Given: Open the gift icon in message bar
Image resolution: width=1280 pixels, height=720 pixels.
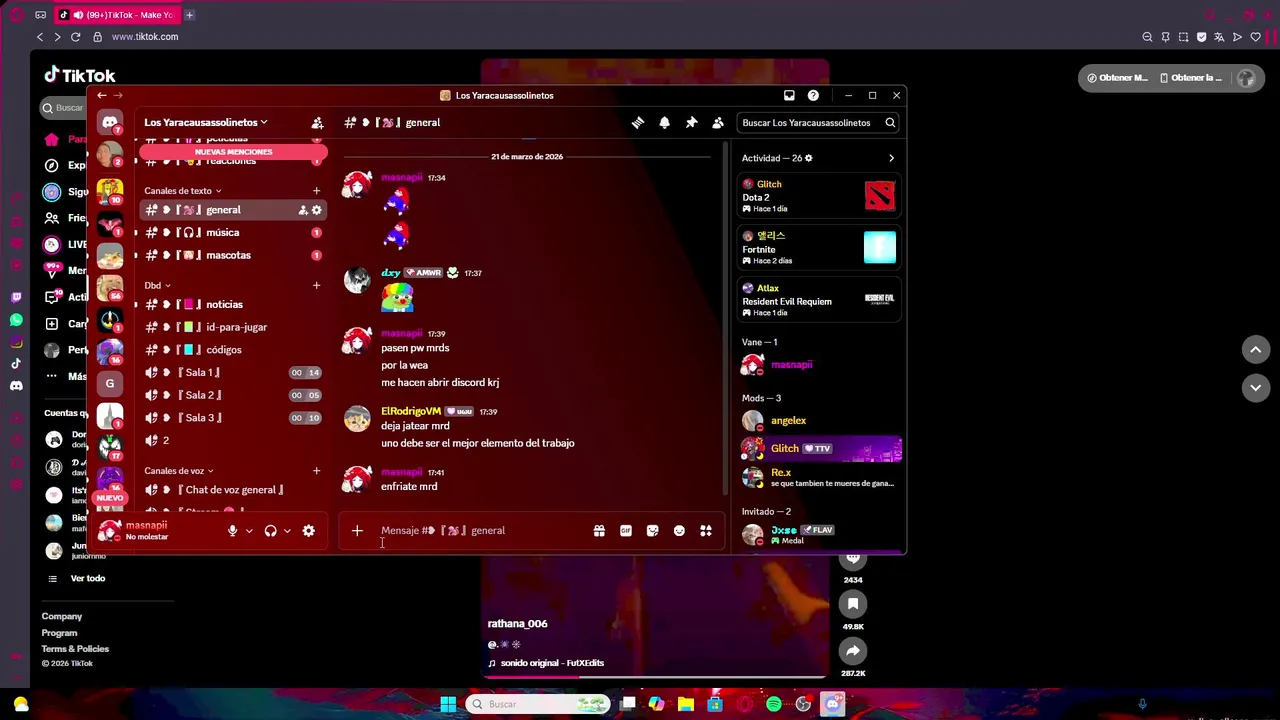Looking at the screenshot, I should [599, 531].
